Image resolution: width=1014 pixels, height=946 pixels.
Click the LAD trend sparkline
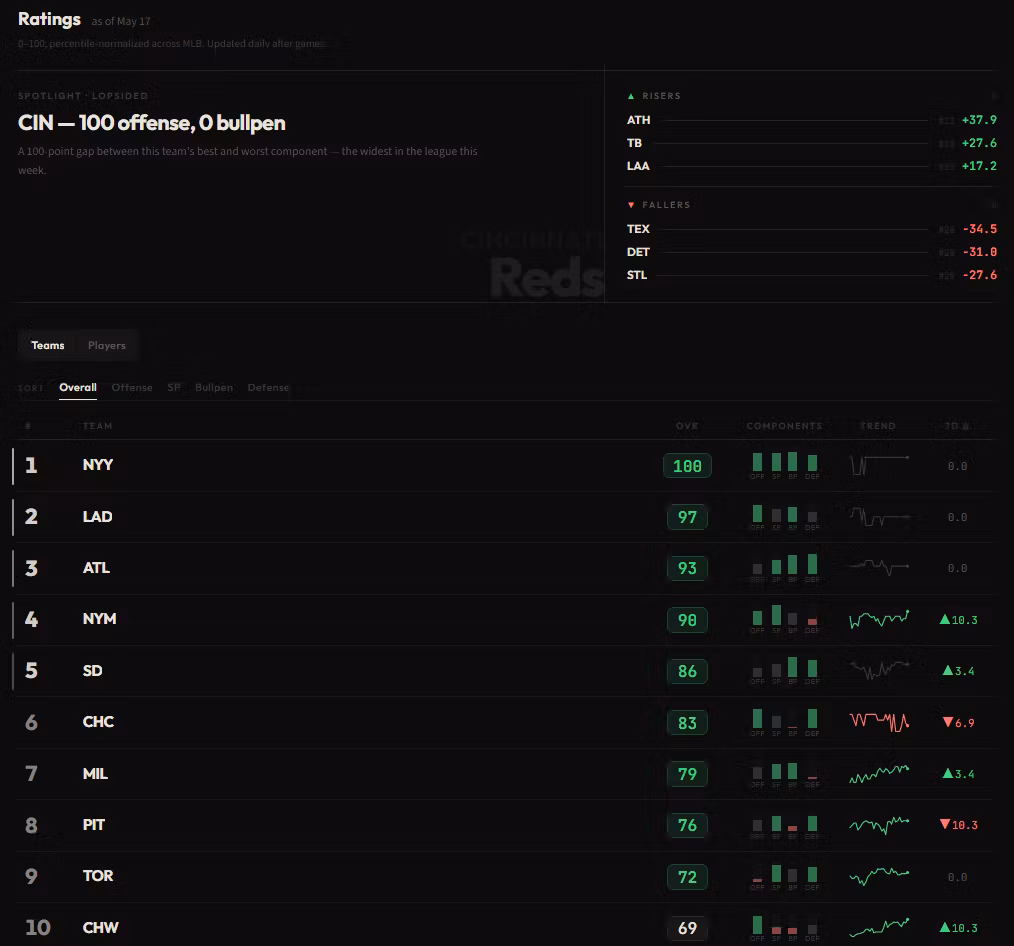879,516
